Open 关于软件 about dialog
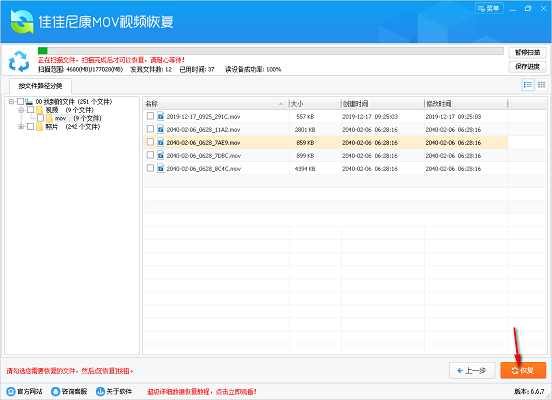Screen dimensions: 552x400 114,391
